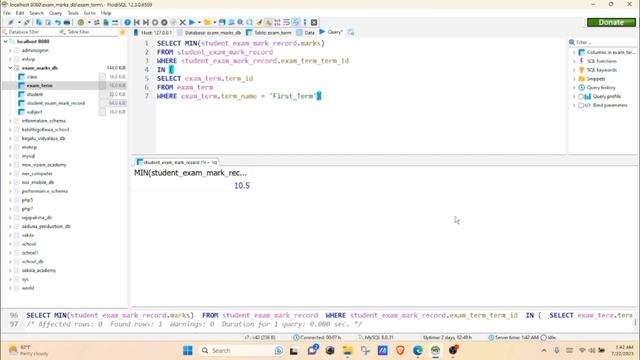Click the MySQL 8.0.31 status bar entry
This screenshot has height=360, width=640.
(376, 338)
